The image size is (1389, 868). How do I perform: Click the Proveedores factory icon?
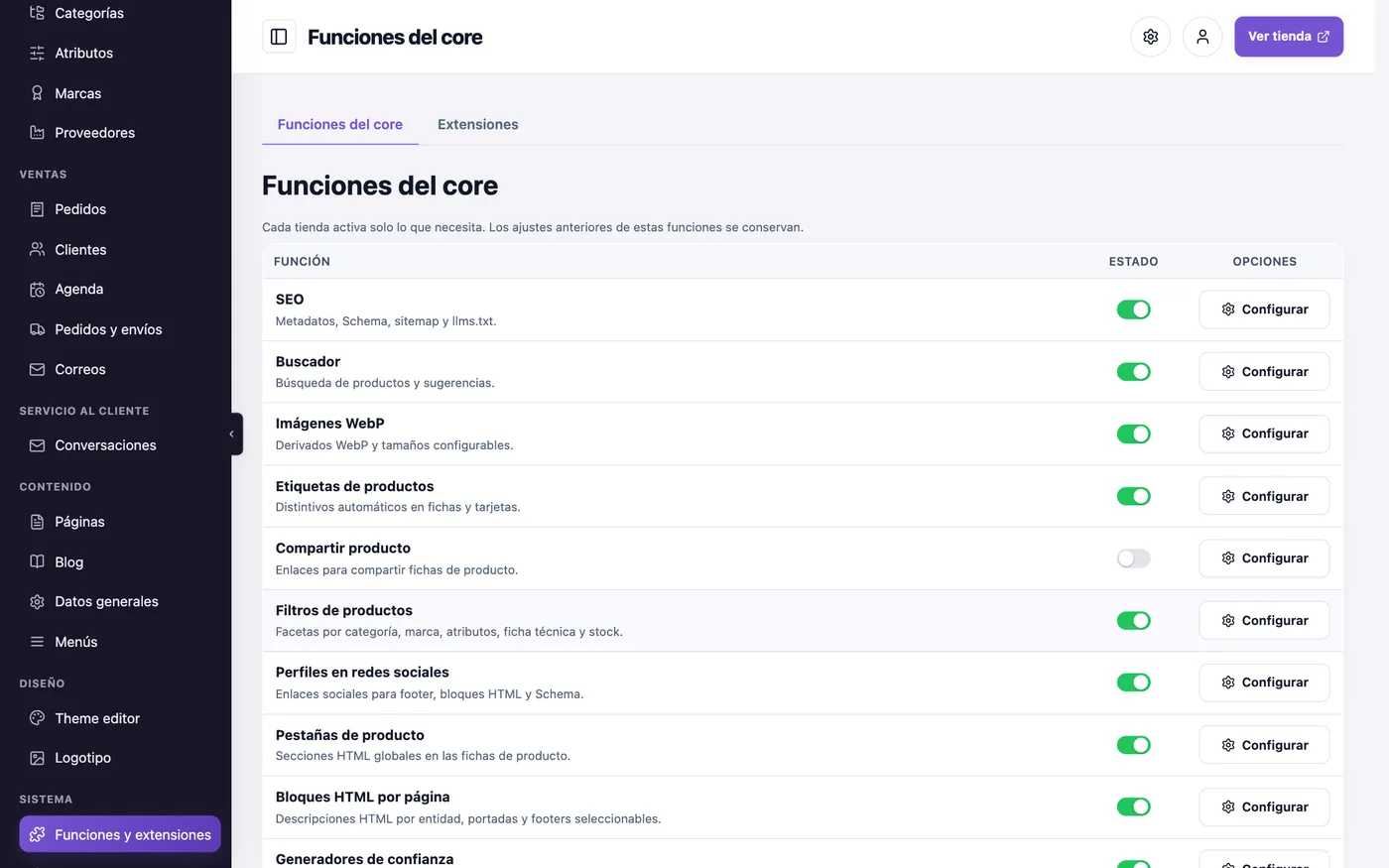pos(37,133)
